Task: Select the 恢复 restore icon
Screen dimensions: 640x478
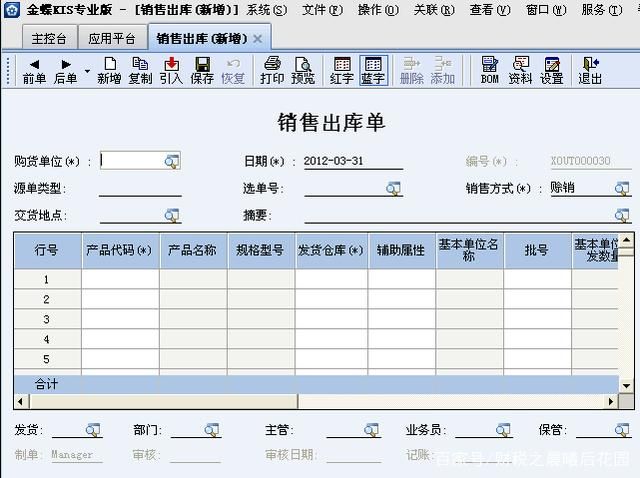Action: pos(233,71)
